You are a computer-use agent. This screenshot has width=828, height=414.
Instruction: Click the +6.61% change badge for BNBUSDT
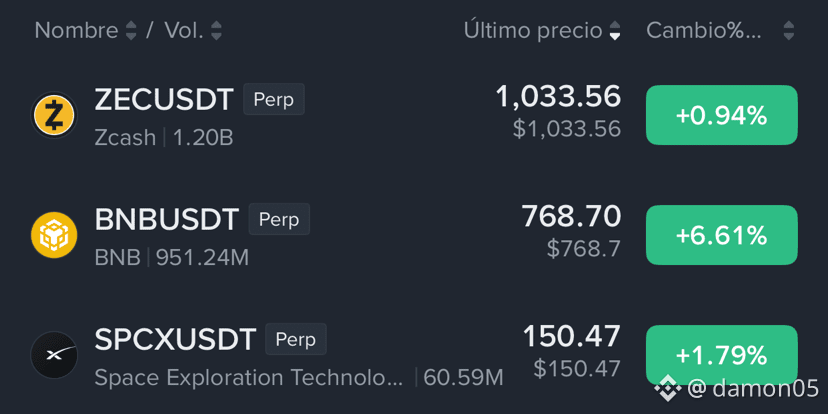click(721, 235)
